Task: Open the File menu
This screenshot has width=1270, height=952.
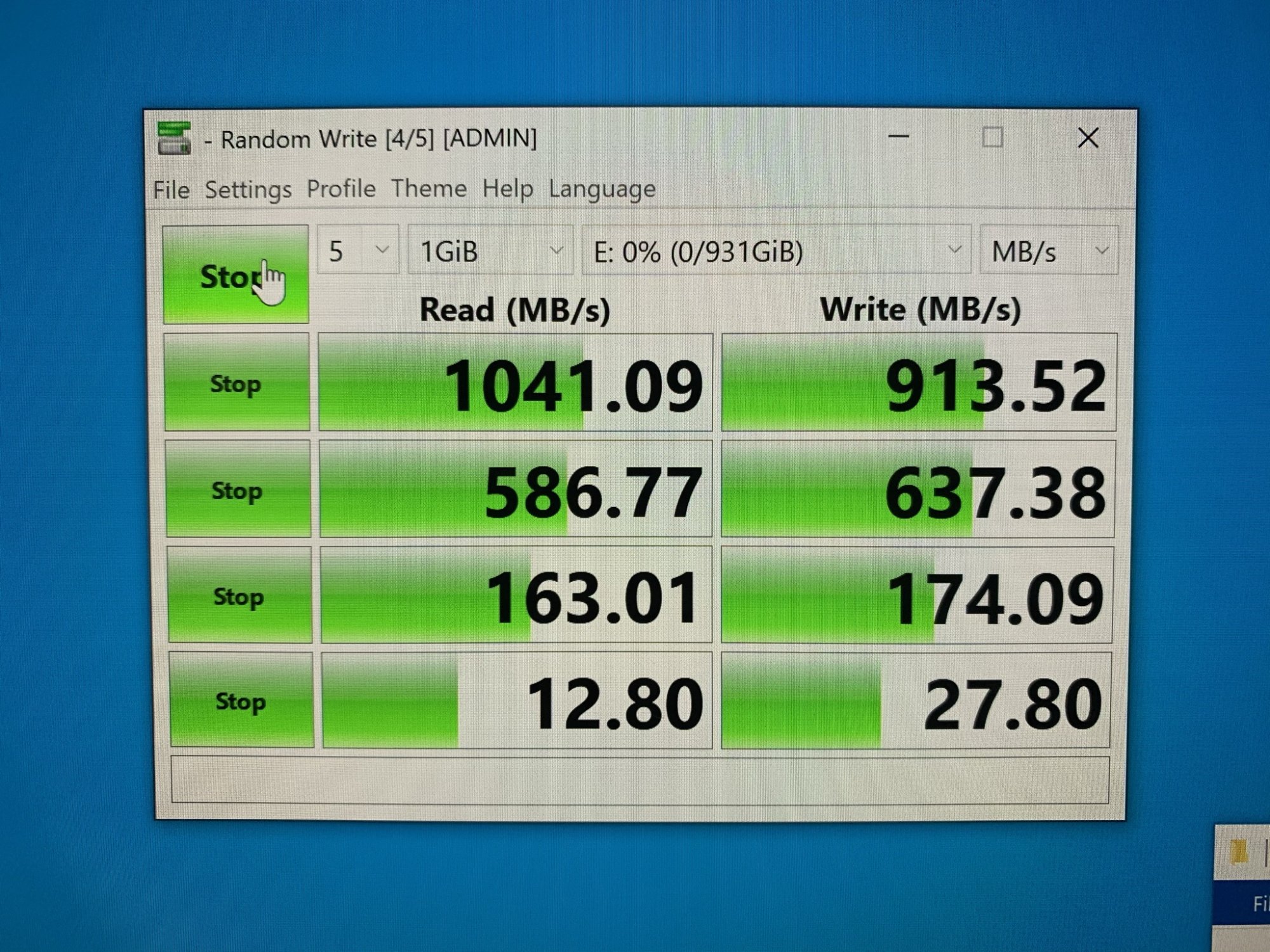Action: pyautogui.click(x=171, y=190)
